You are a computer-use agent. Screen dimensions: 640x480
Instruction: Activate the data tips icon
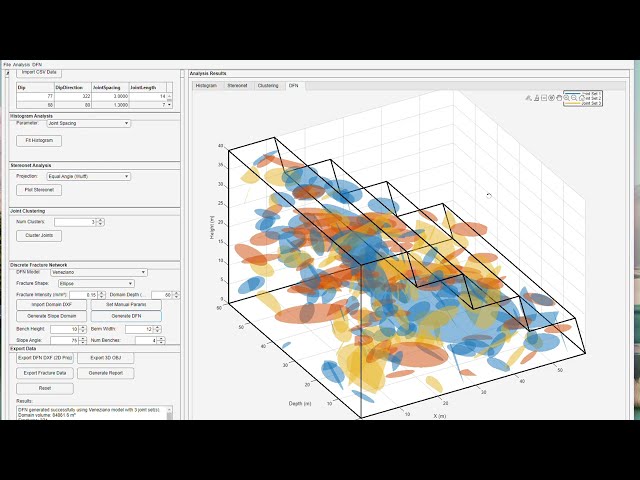(544, 98)
